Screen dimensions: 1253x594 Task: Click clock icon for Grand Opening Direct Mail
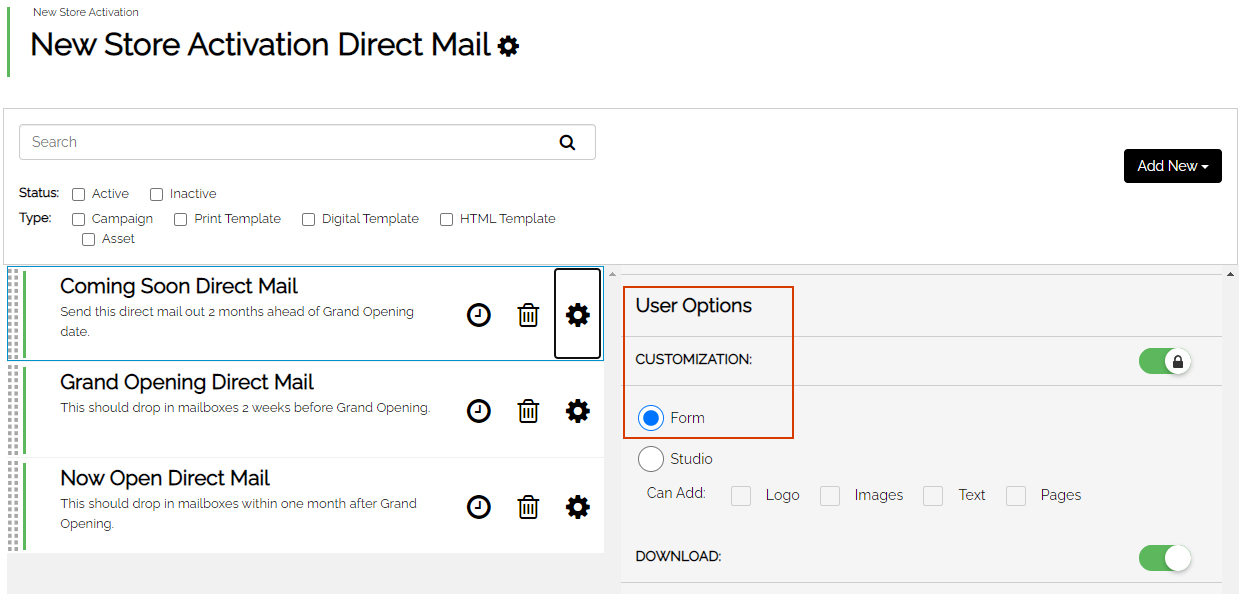coord(479,411)
